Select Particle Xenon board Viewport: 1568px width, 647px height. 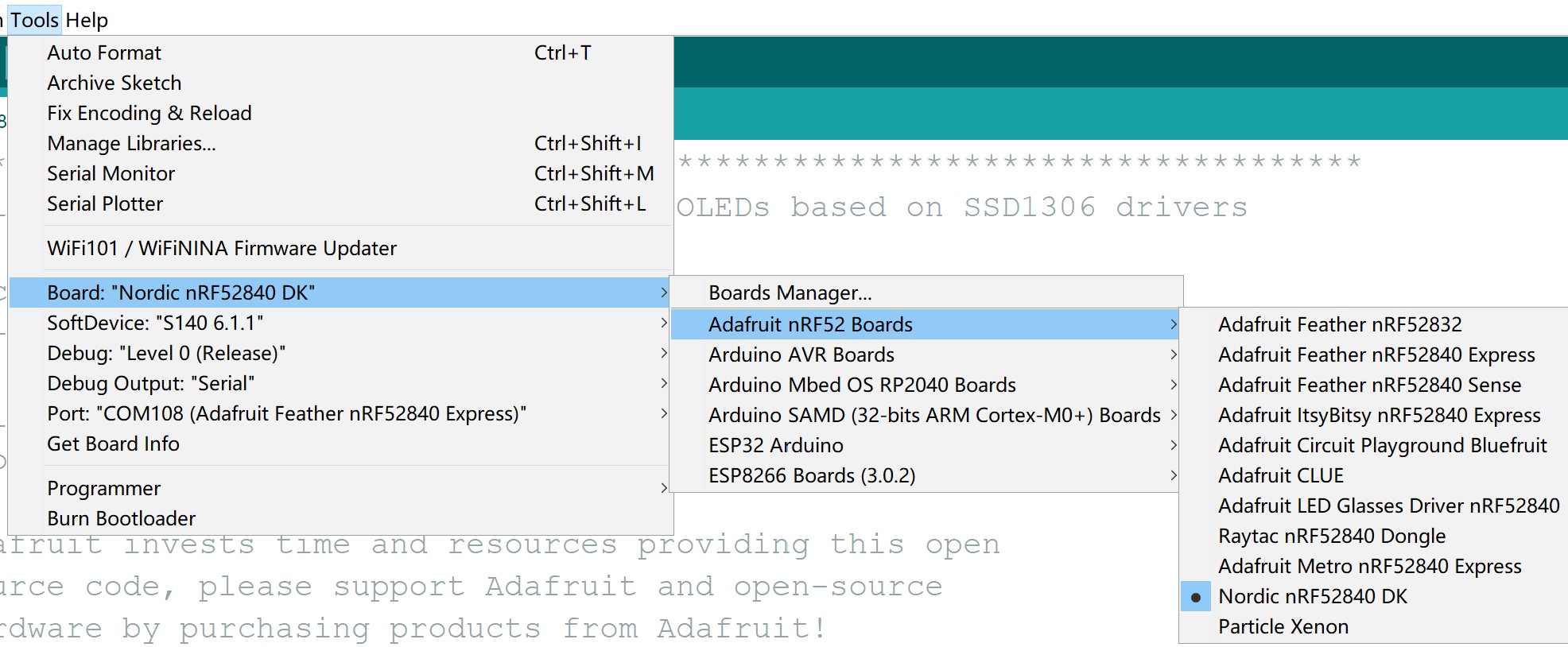click(x=1374, y=626)
